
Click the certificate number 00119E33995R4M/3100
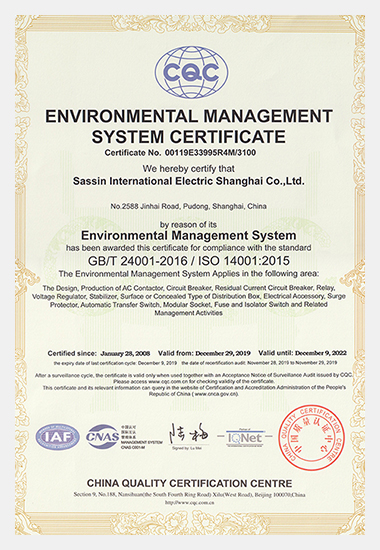[x=208, y=153]
